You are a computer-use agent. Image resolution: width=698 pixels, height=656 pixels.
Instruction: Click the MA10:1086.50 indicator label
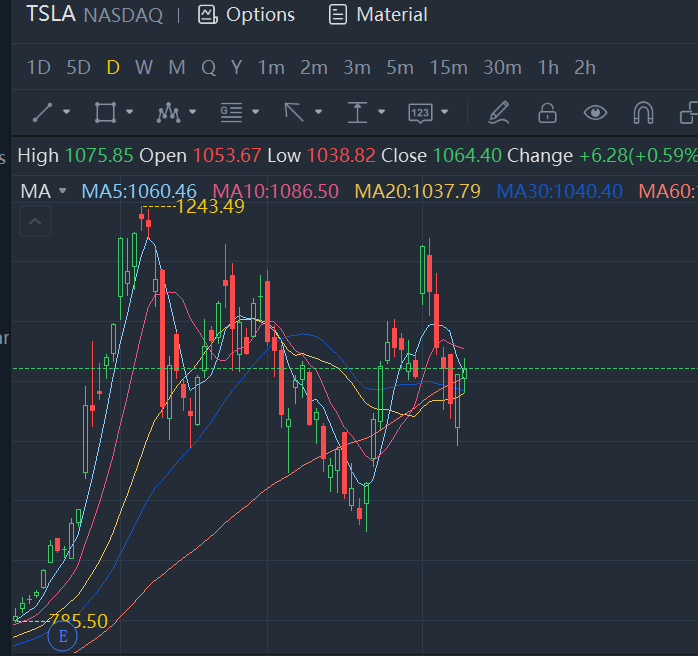276,191
